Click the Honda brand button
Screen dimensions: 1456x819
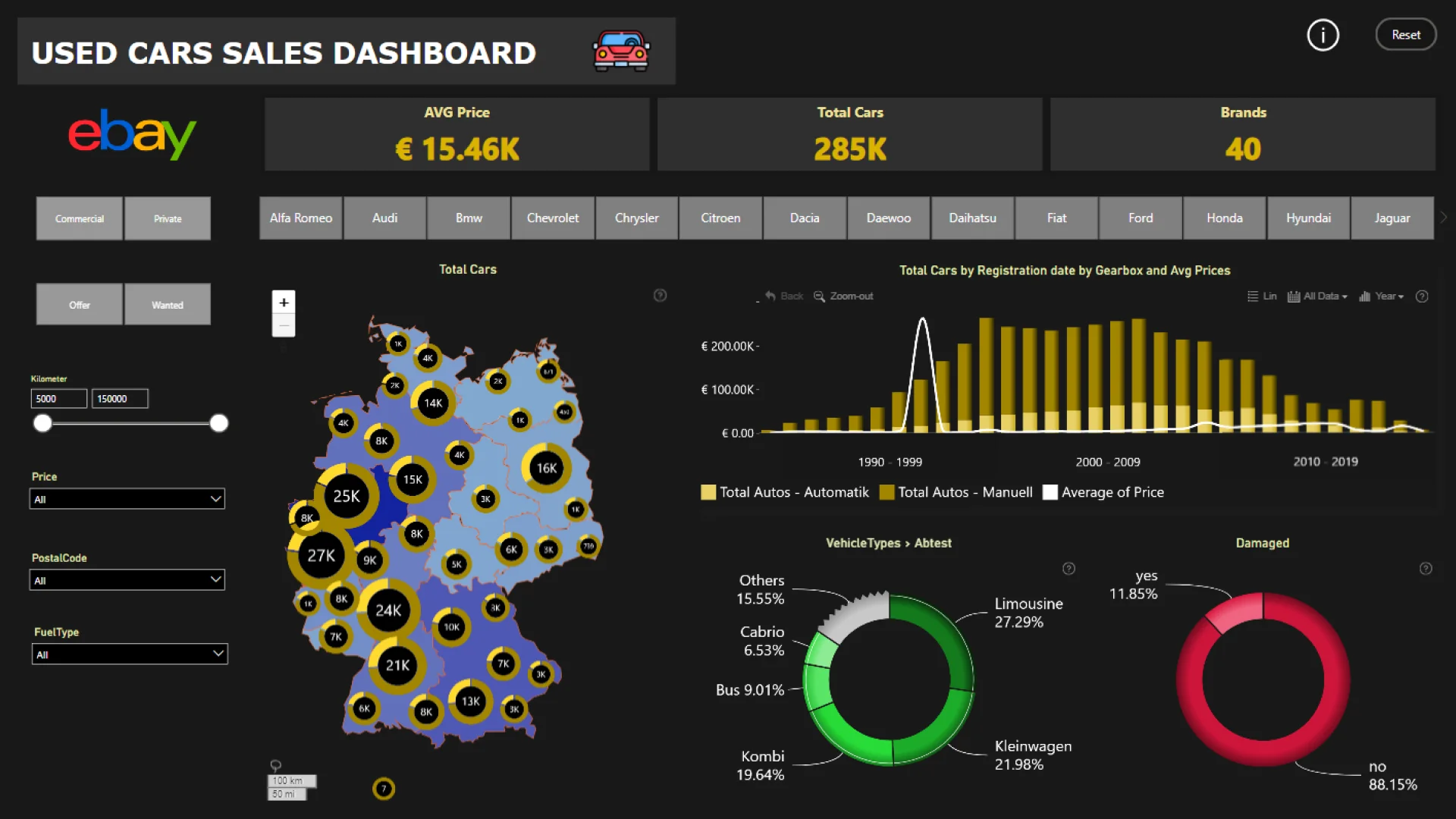click(x=1225, y=218)
